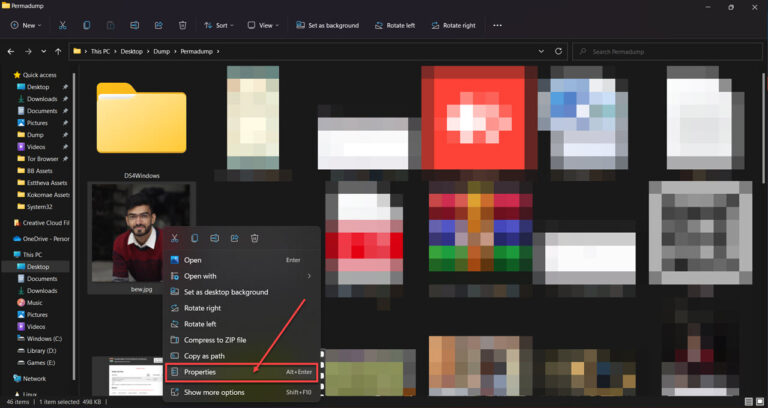Open Music under This PC
This screenshot has height=408, width=768.
point(30,303)
